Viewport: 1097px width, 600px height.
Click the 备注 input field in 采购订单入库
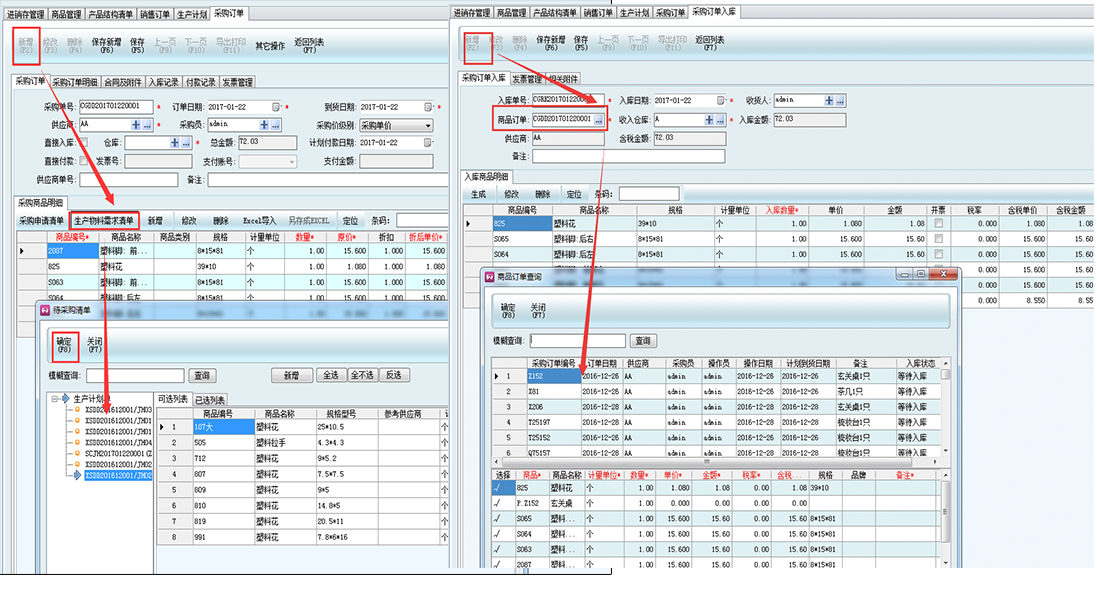pos(628,156)
